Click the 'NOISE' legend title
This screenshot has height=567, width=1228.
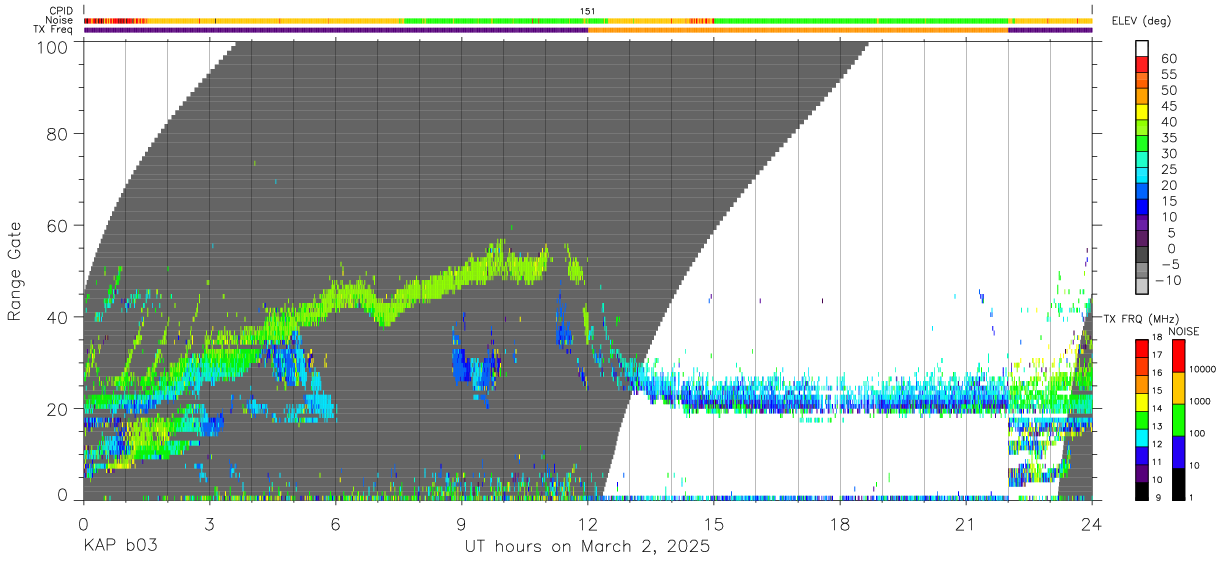pyautogui.click(x=1184, y=332)
